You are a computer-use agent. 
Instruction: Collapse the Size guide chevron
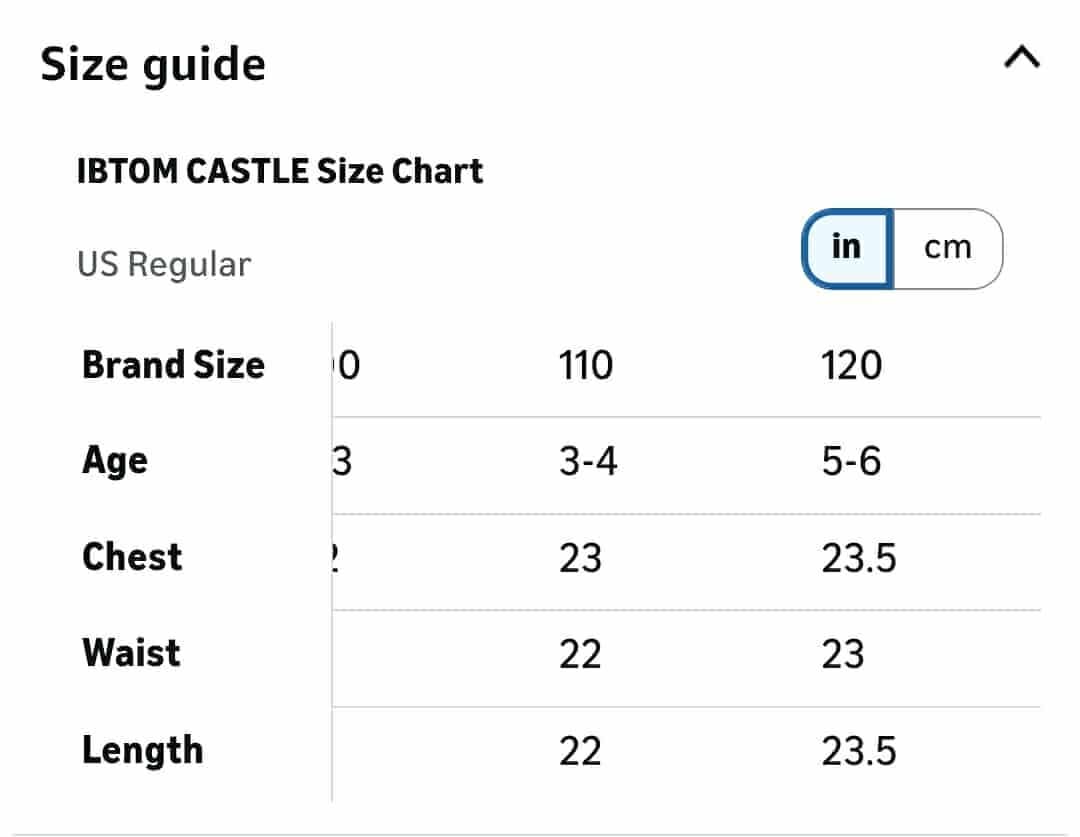pyautogui.click(x=1021, y=57)
